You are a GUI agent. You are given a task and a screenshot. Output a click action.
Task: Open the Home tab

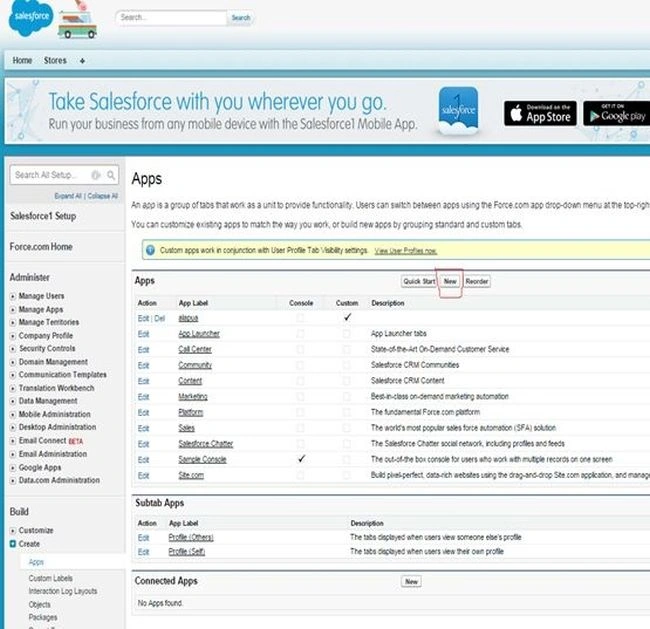(22, 61)
